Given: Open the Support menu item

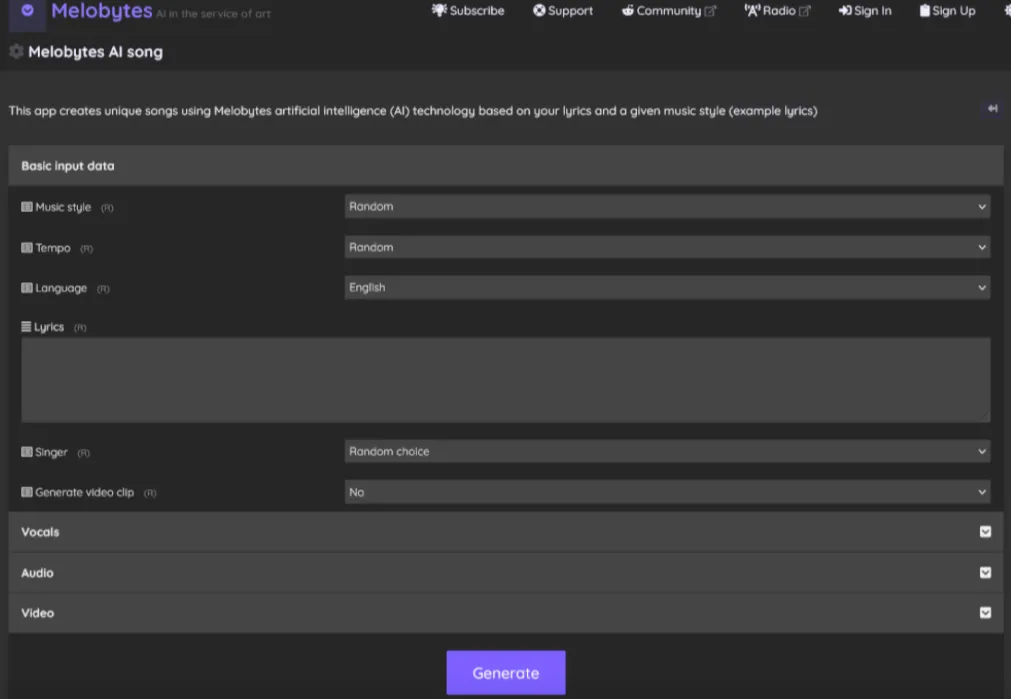Looking at the screenshot, I should pyautogui.click(x=563, y=10).
